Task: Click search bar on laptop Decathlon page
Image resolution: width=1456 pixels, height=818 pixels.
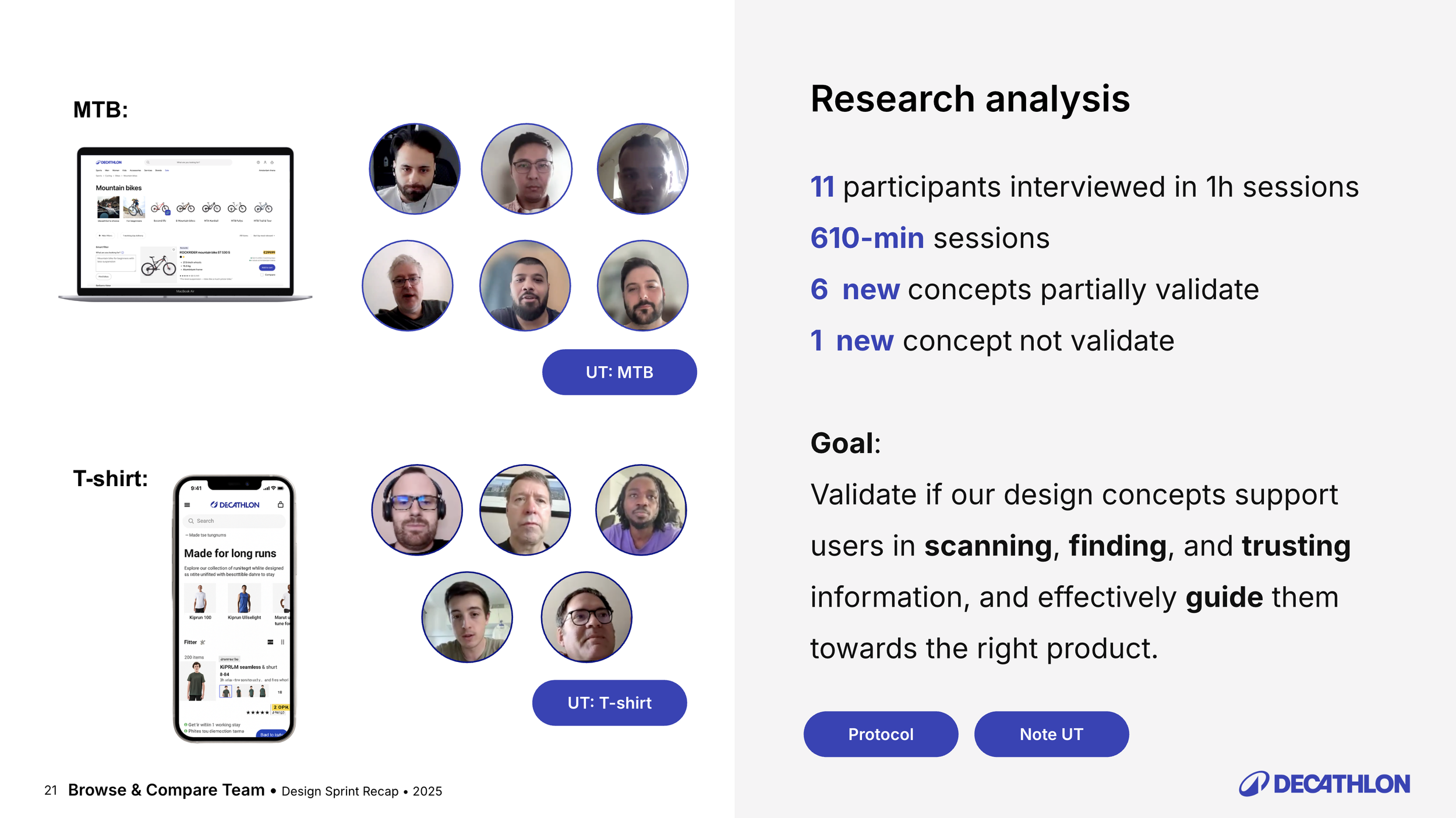Action: (x=188, y=162)
